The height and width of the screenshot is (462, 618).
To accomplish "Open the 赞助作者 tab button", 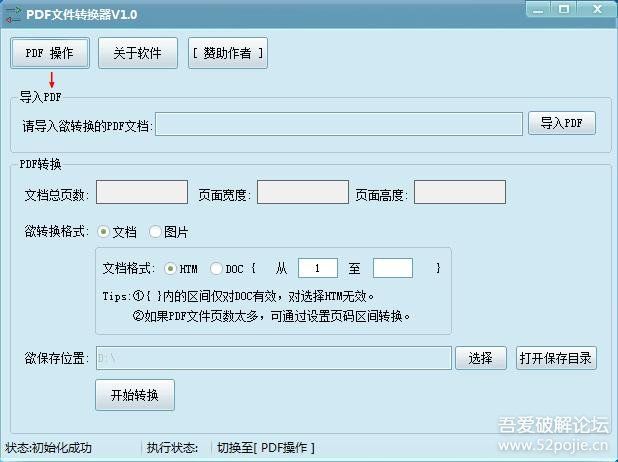I will (x=228, y=53).
